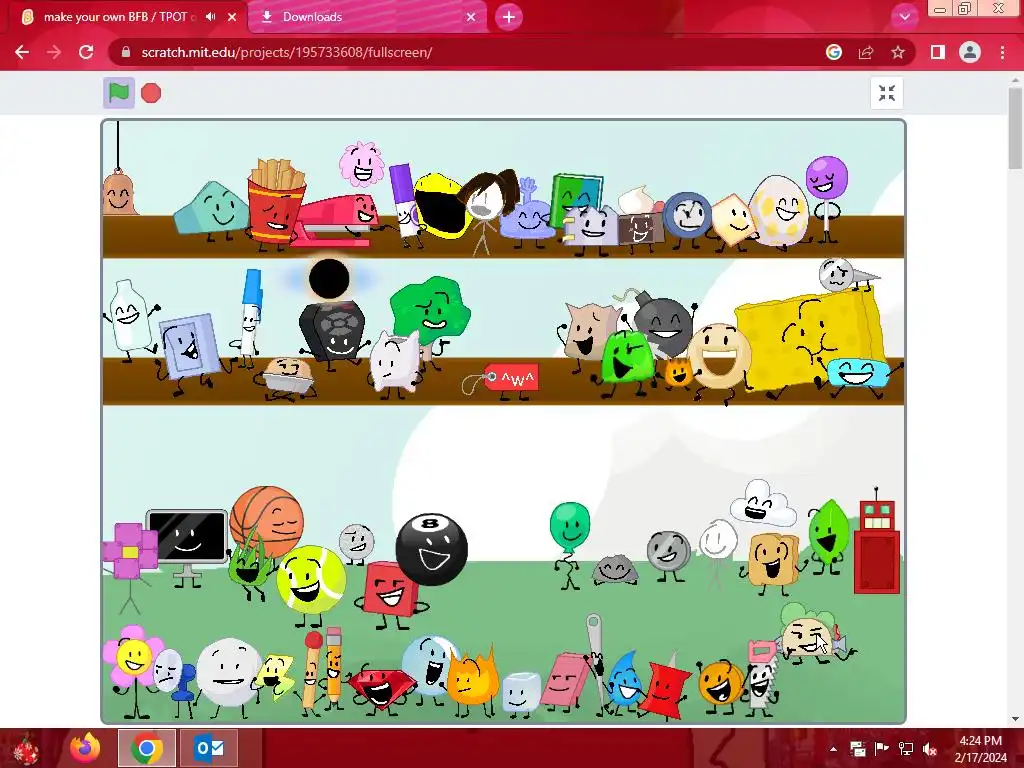This screenshot has height=768, width=1024.
Task: Click the Chrome taskbar icon
Action: pos(147,748)
